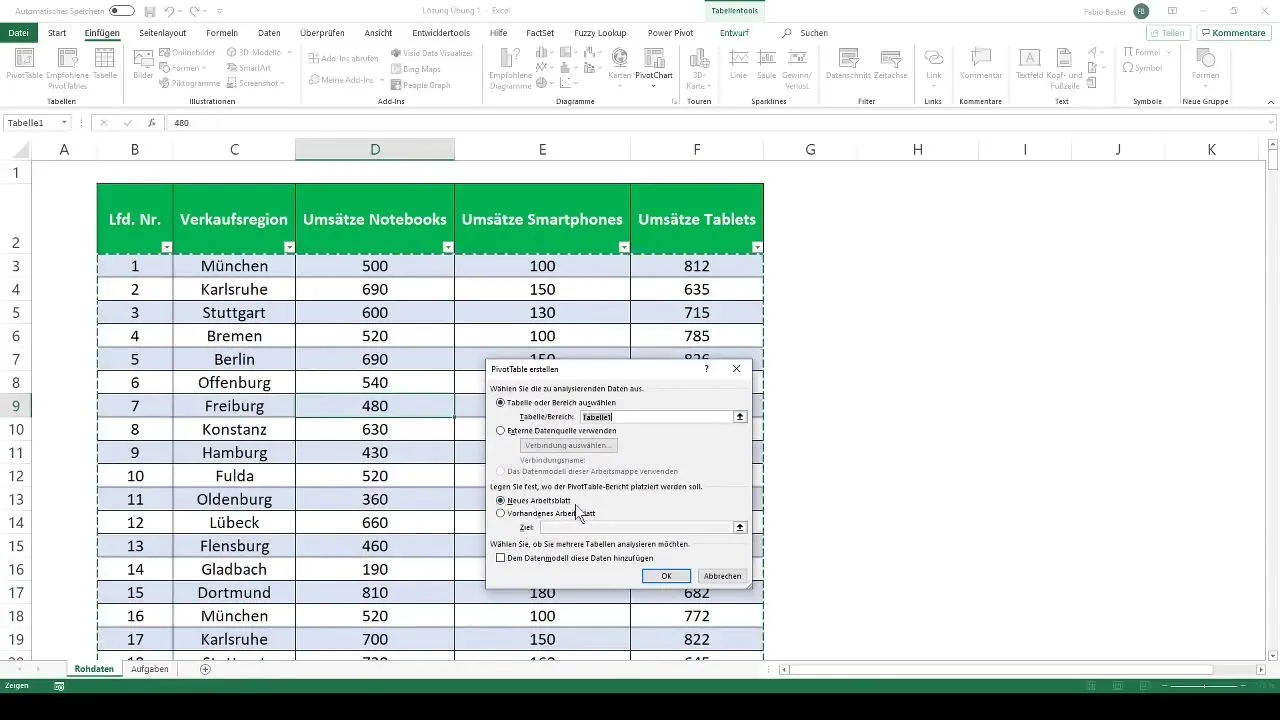Insert a Linie sparkline
The image size is (1280, 720).
(x=739, y=65)
